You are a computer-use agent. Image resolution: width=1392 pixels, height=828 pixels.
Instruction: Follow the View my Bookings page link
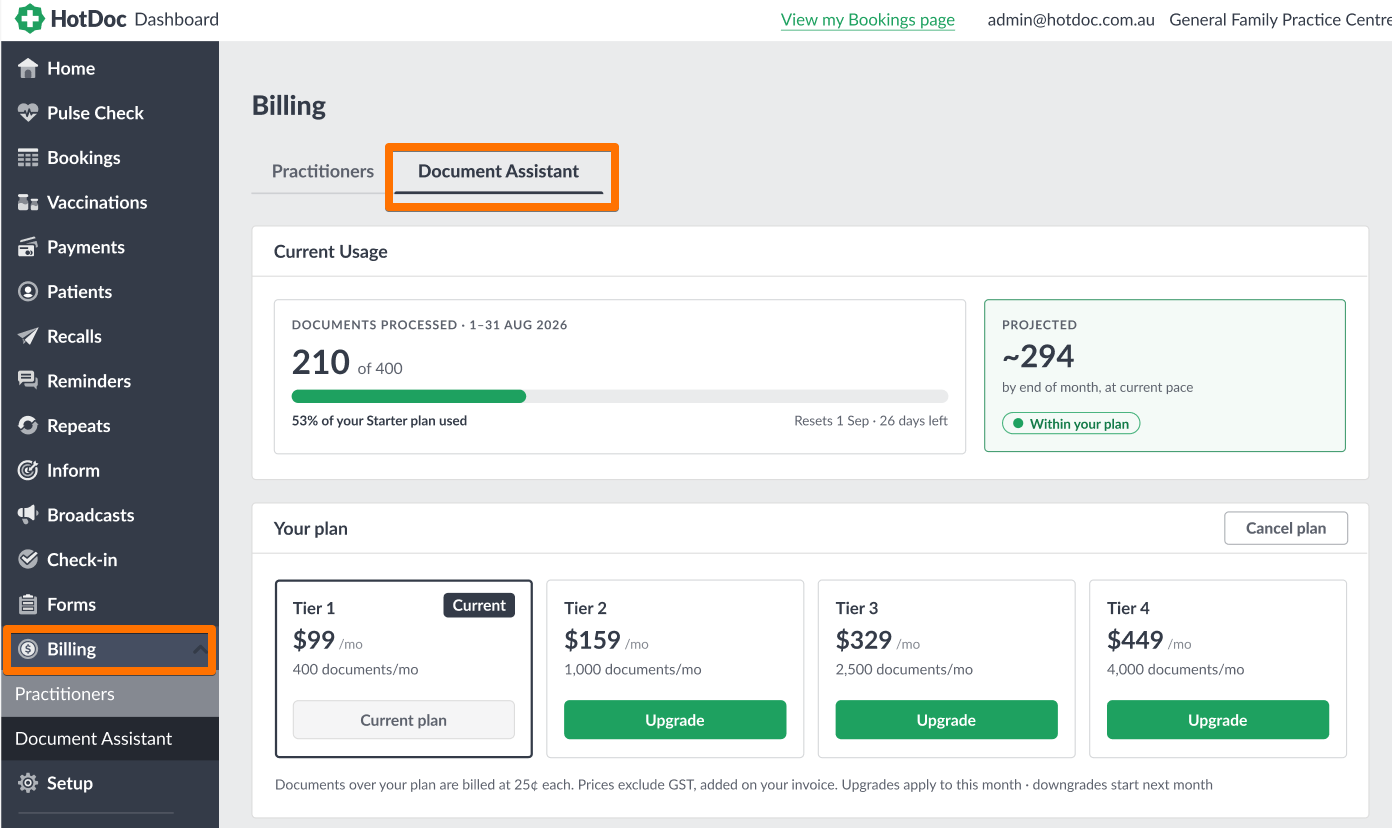pyautogui.click(x=868, y=20)
